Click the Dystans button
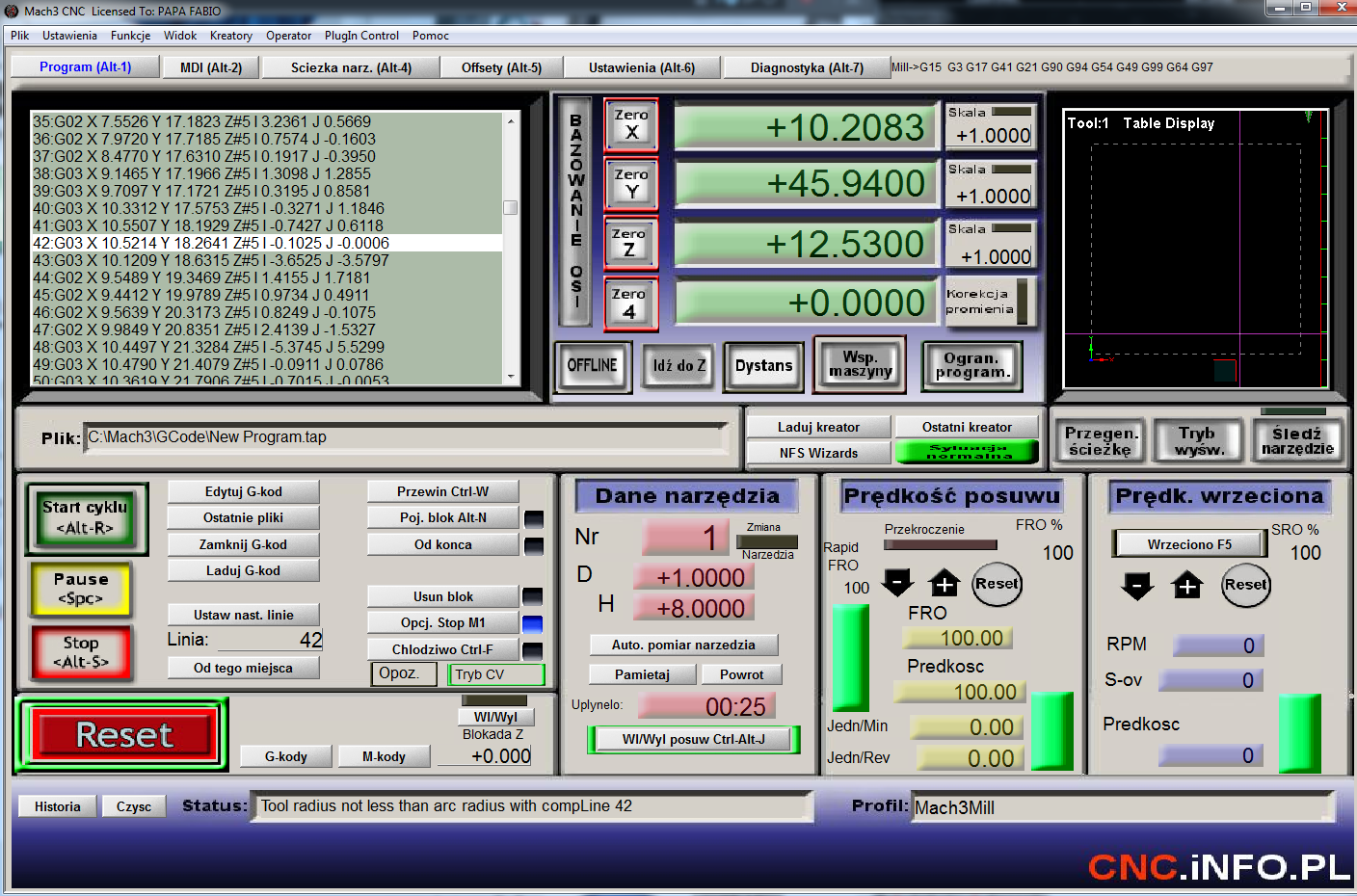Viewport: 1357px width, 896px height. 763,366
